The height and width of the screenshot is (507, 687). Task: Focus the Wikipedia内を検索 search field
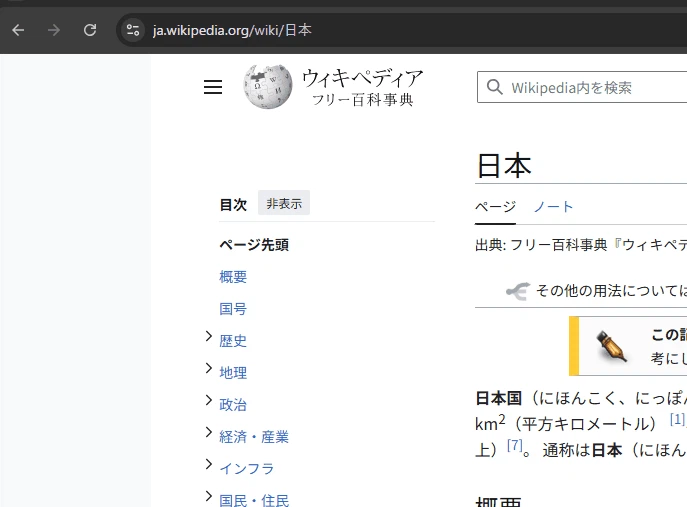[583, 87]
